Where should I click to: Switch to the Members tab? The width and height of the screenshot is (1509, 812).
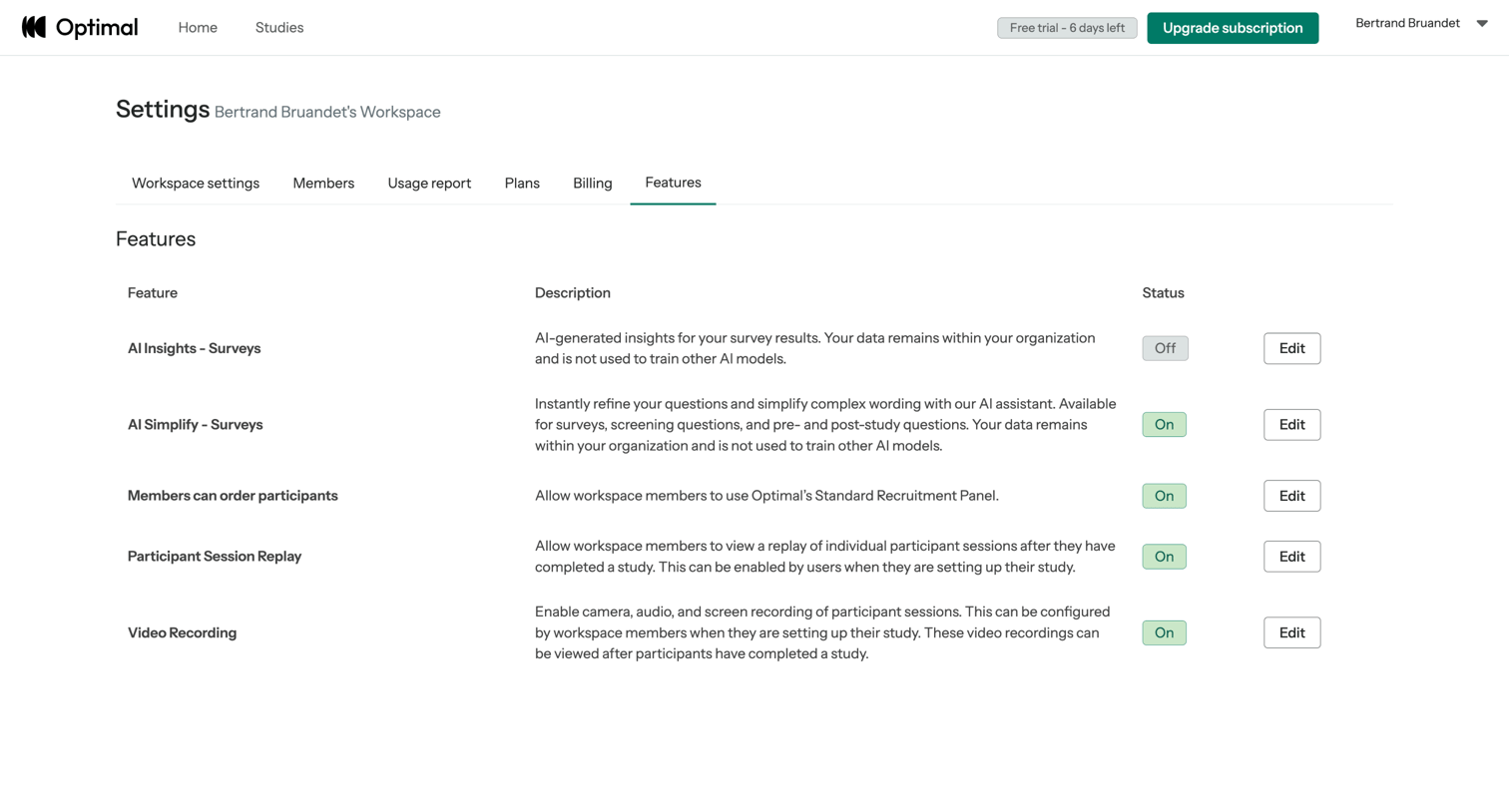pyautogui.click(x=323, y=184)
